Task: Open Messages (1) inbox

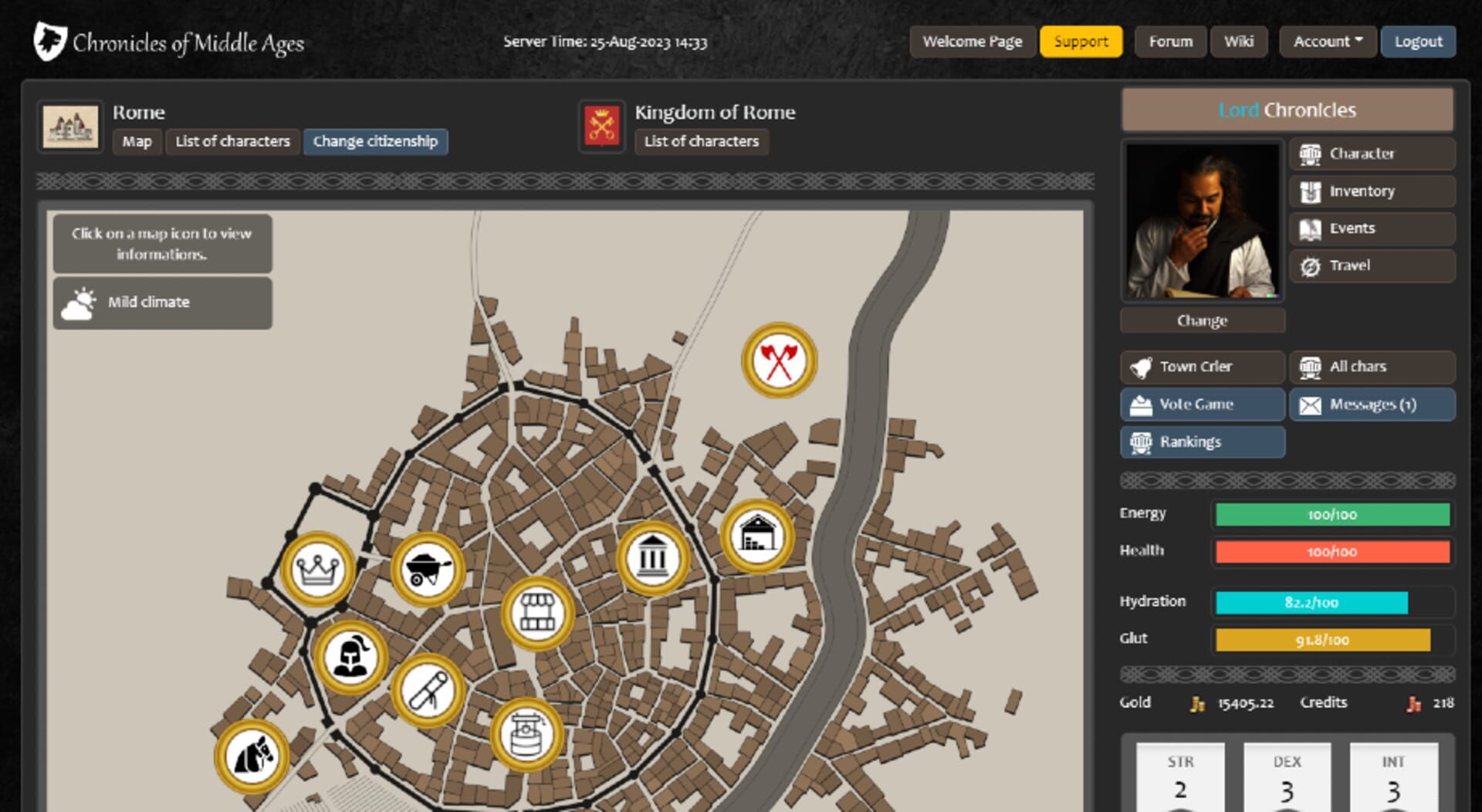Action: (1372, 404)
